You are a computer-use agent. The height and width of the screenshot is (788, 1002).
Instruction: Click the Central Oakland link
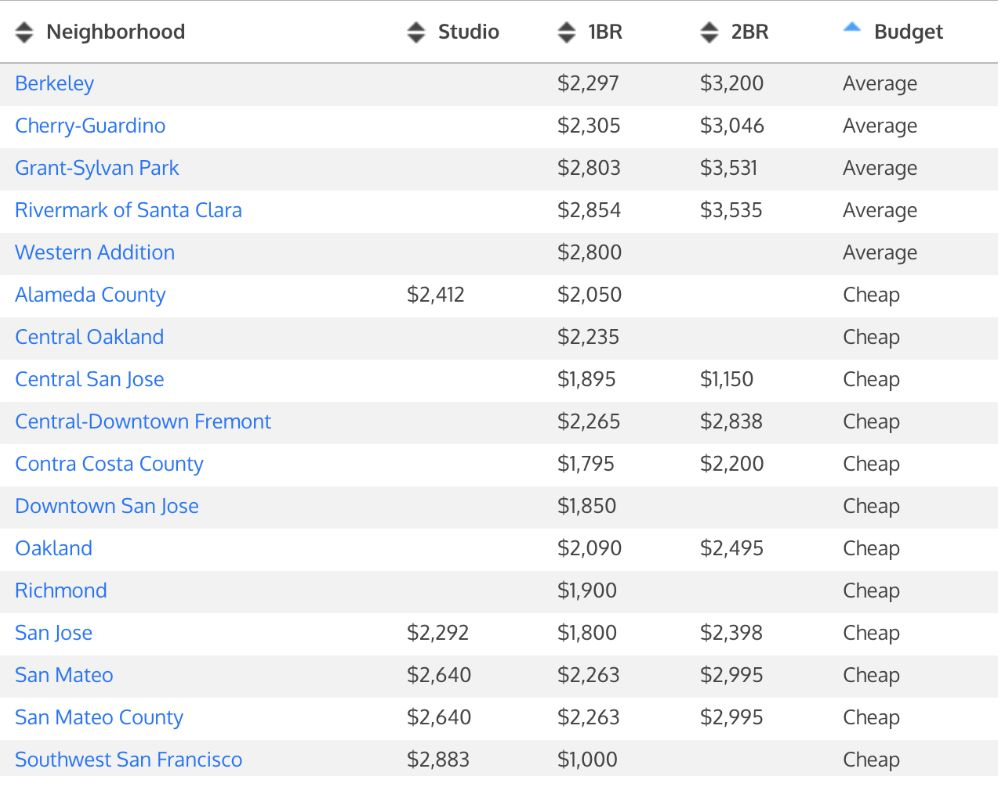[89, 337]
